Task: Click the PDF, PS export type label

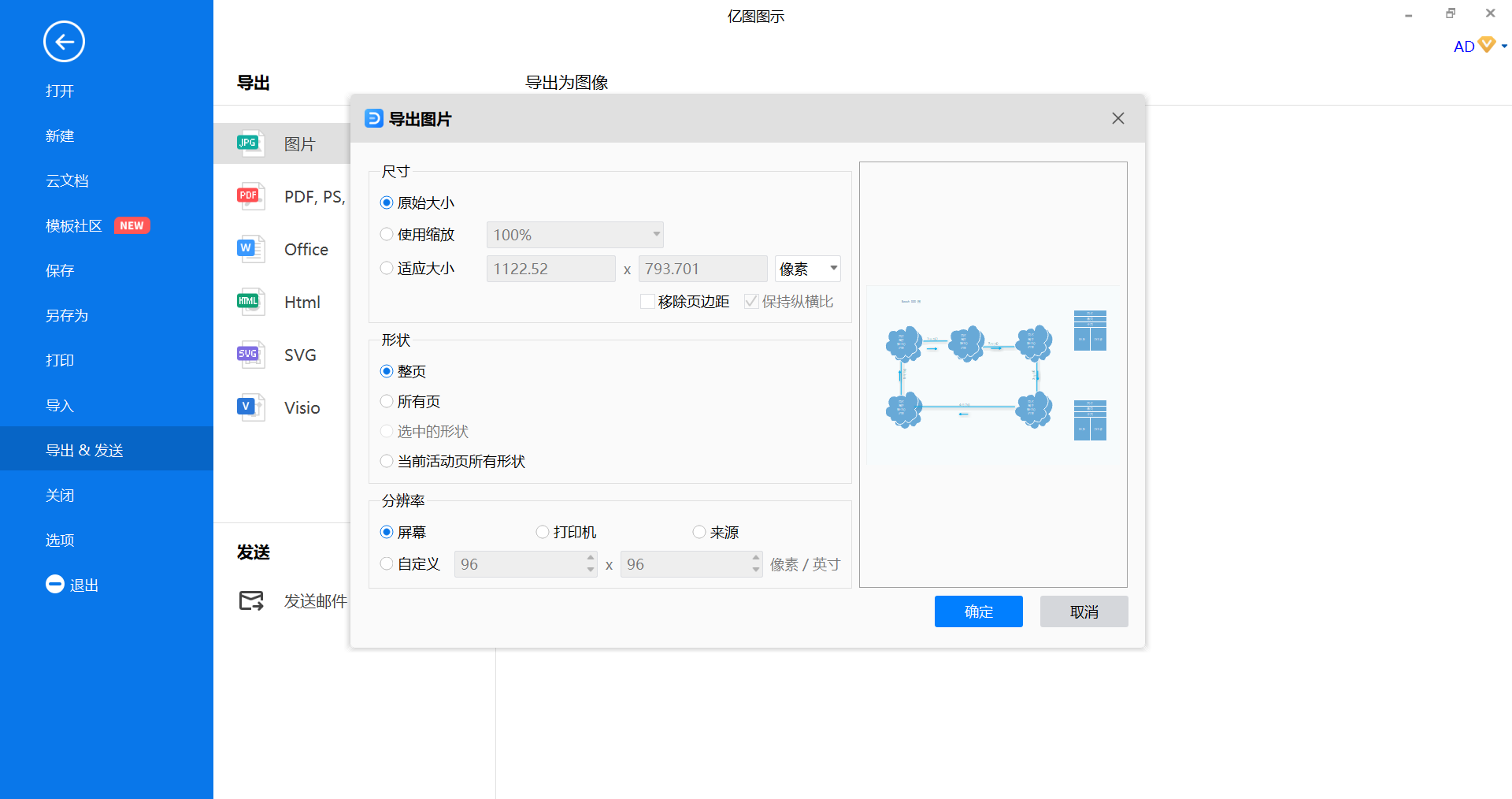Action: [314, 197]
